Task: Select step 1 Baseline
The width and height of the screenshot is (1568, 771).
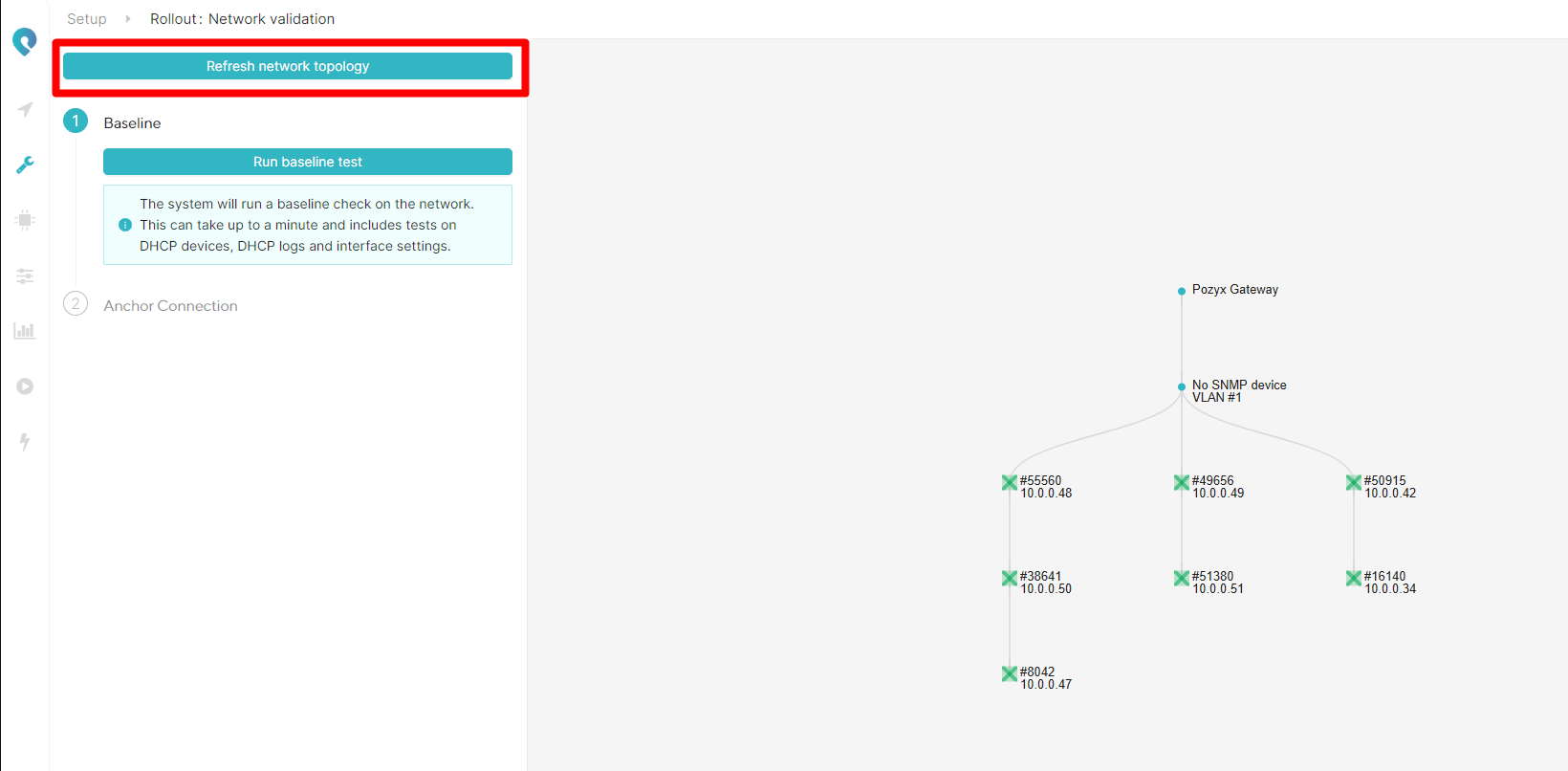Action: 132,123
